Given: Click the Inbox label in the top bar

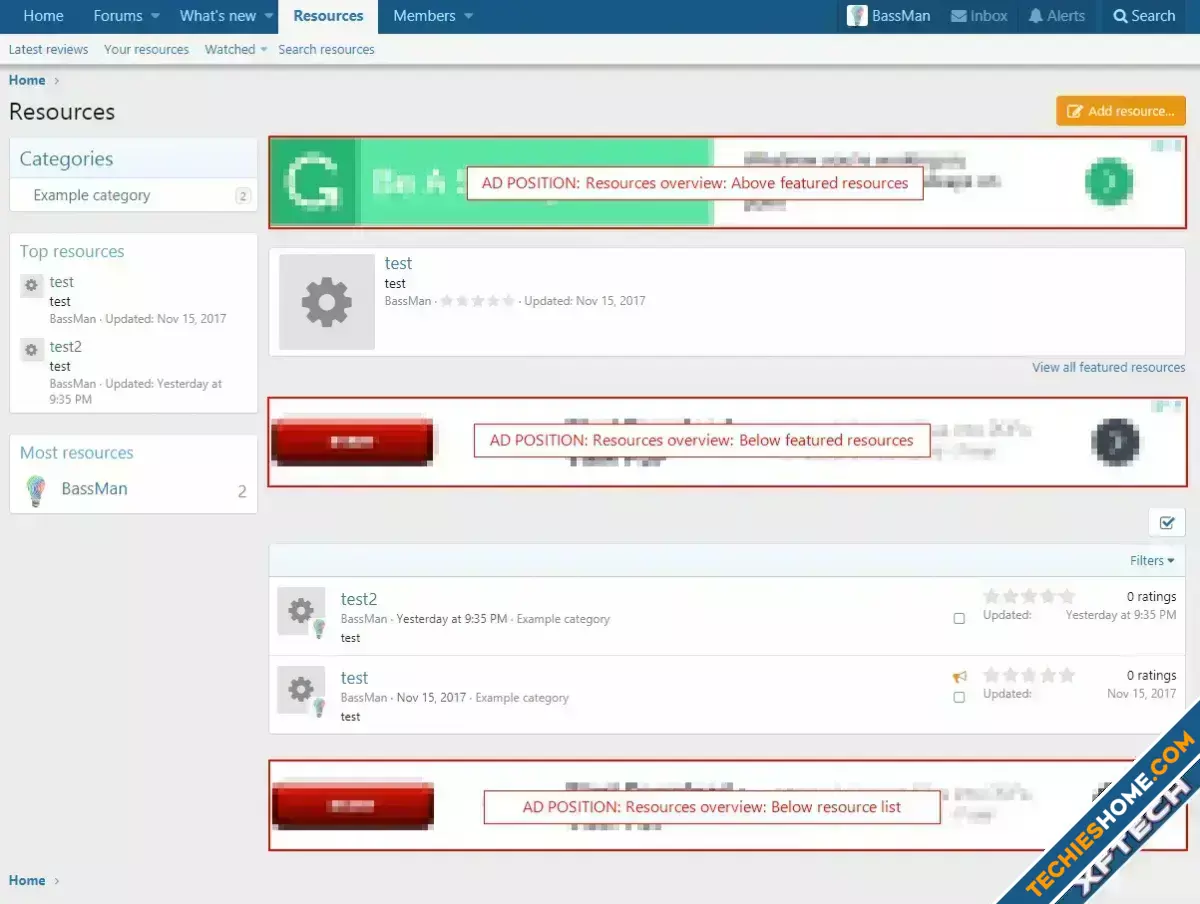Looking at the screenshot, I should coord(989,16).
